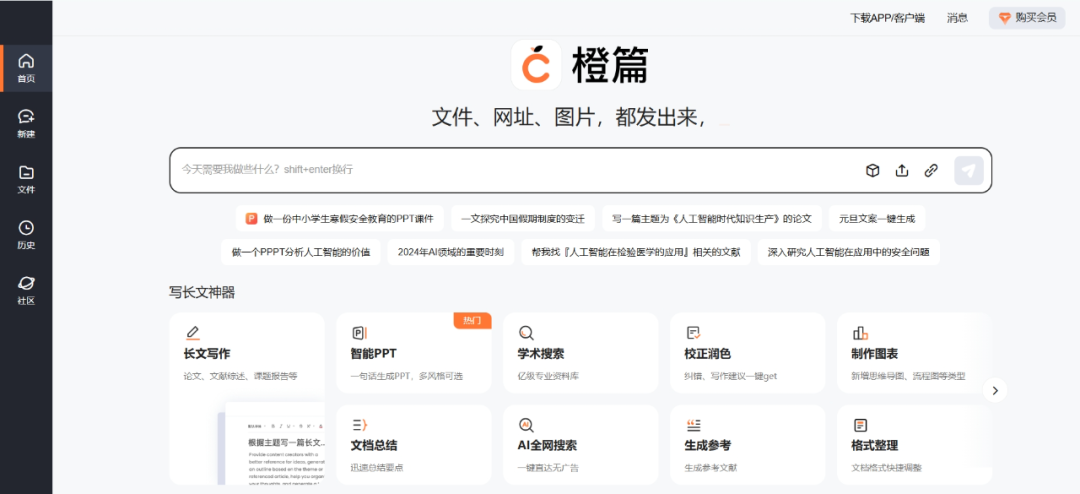Click the 制作图表 chart icon

860,333
